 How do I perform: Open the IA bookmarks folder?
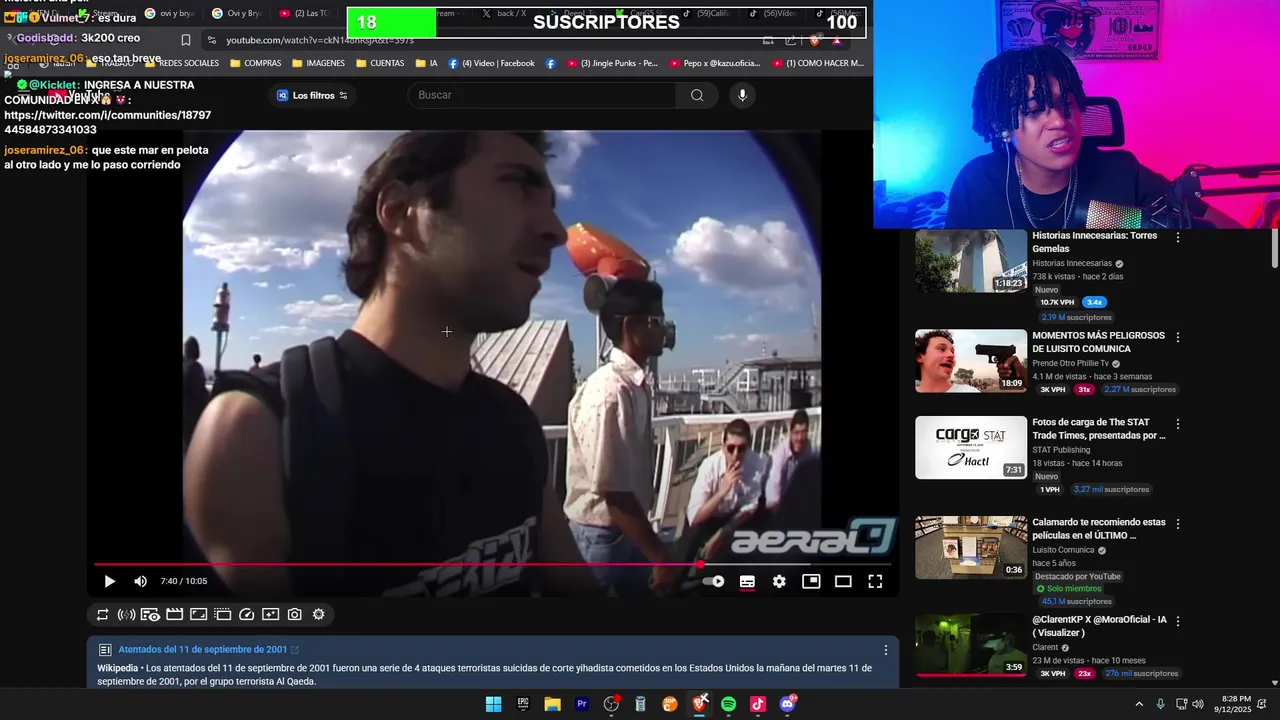coord(426,63)
